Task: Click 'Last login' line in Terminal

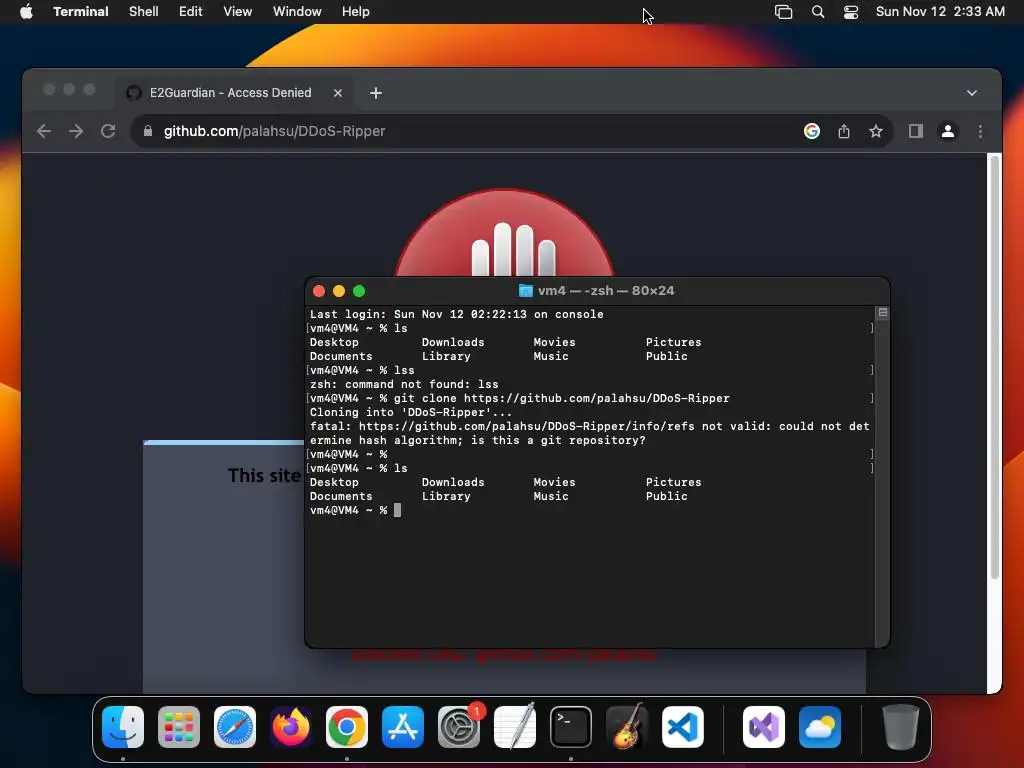Action: 456,314
